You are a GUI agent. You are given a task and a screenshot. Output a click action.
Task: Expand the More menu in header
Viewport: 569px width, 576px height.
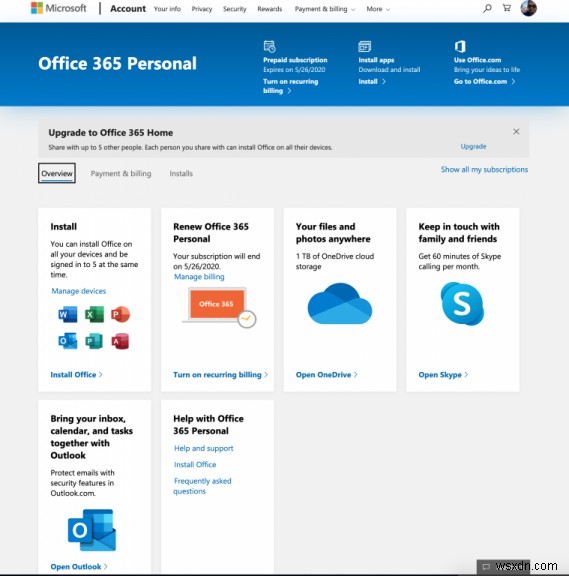pyautogui.click(x=378, y=9)
